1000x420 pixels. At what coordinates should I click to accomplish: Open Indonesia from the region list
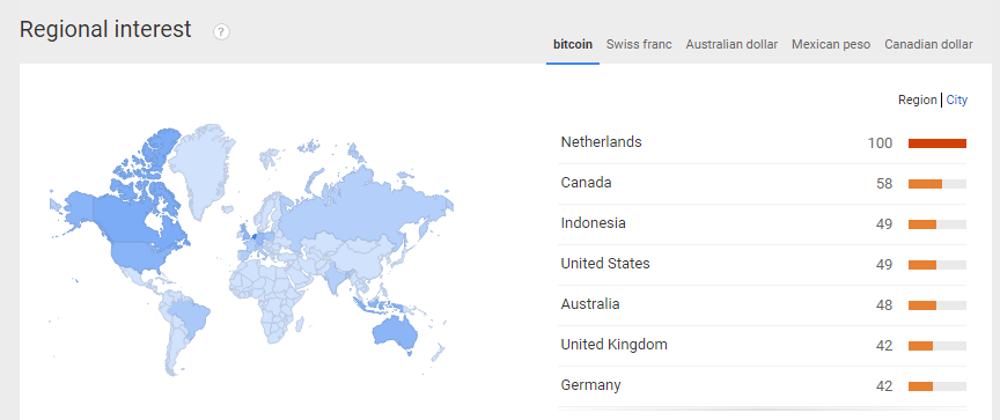[593, 224]
